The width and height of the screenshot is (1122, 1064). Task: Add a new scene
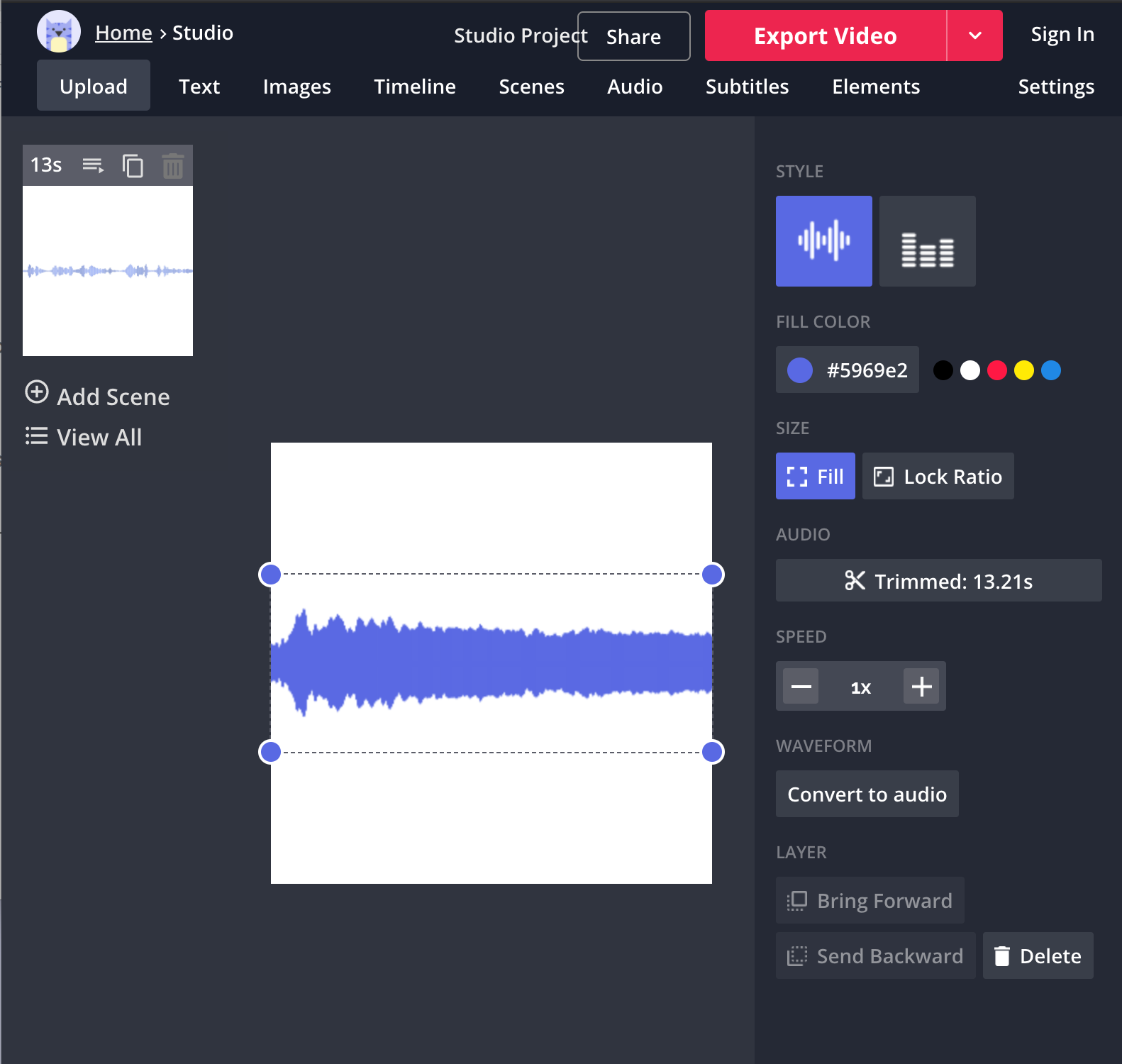[98, 396]
